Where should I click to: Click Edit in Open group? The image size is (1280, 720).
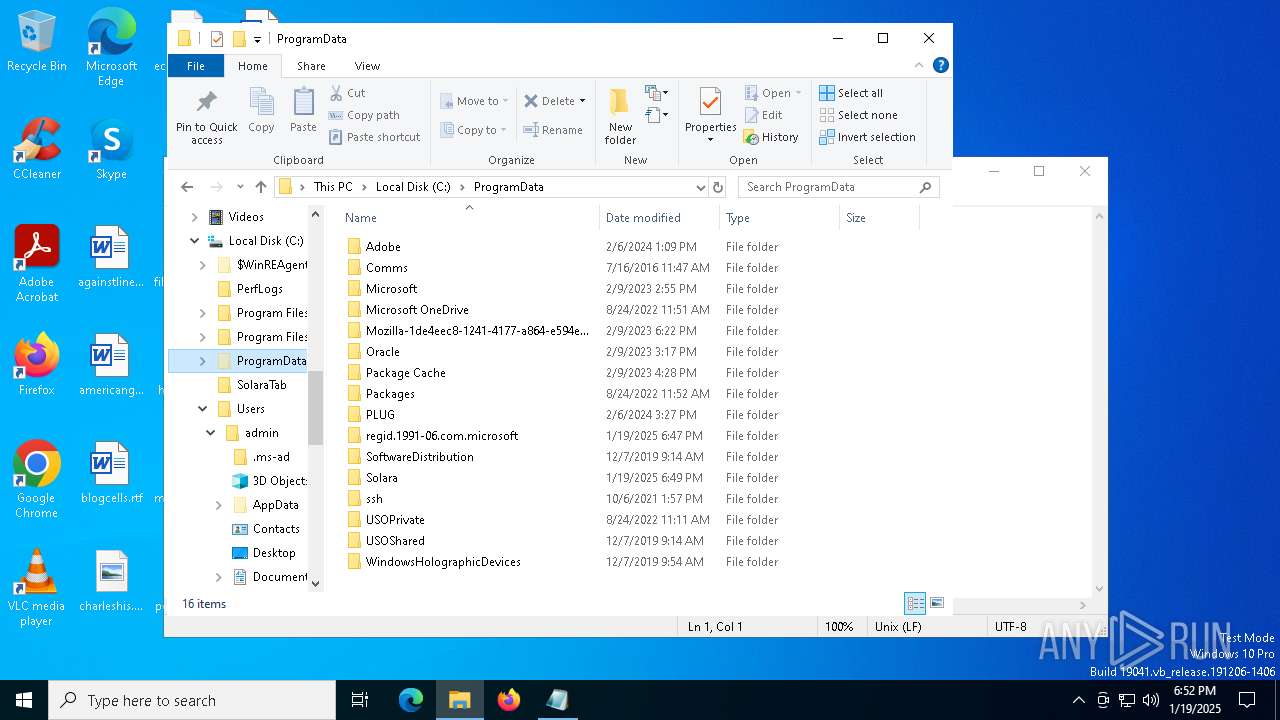point(763,115)
